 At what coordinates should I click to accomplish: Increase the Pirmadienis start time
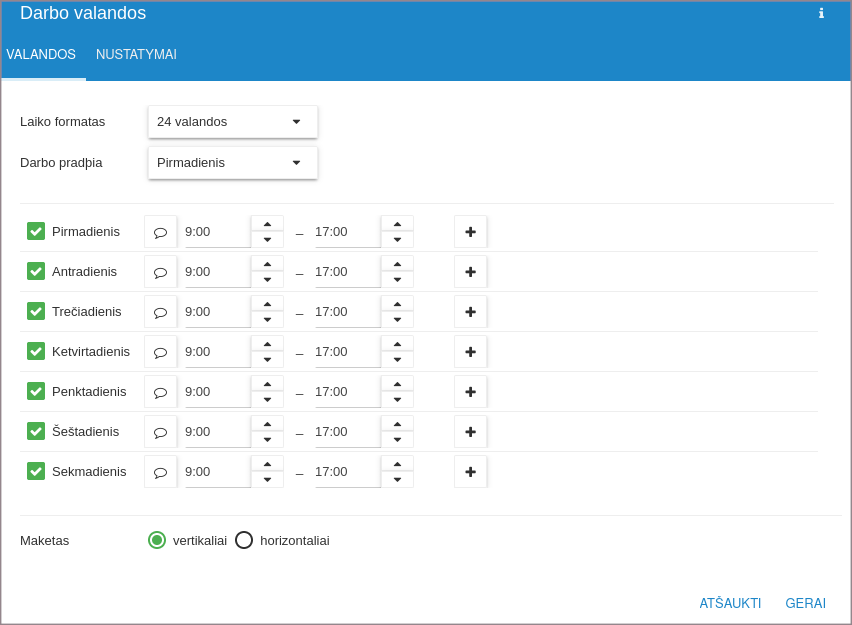click(267, 224)
